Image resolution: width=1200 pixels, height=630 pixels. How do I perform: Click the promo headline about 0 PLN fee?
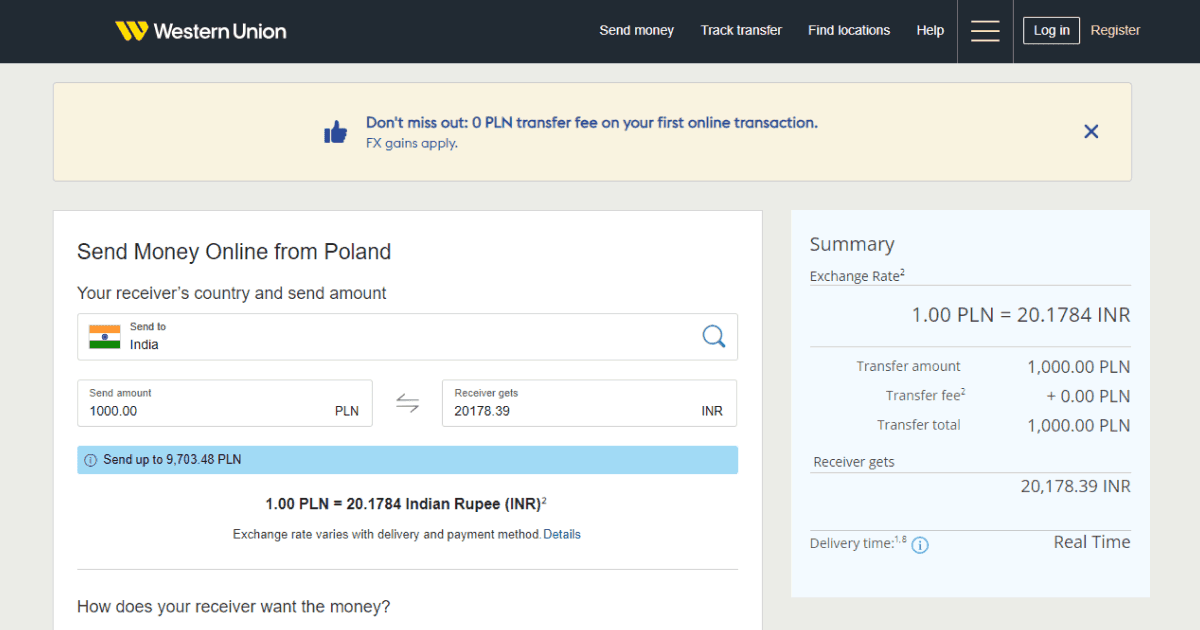coord(592,123)
